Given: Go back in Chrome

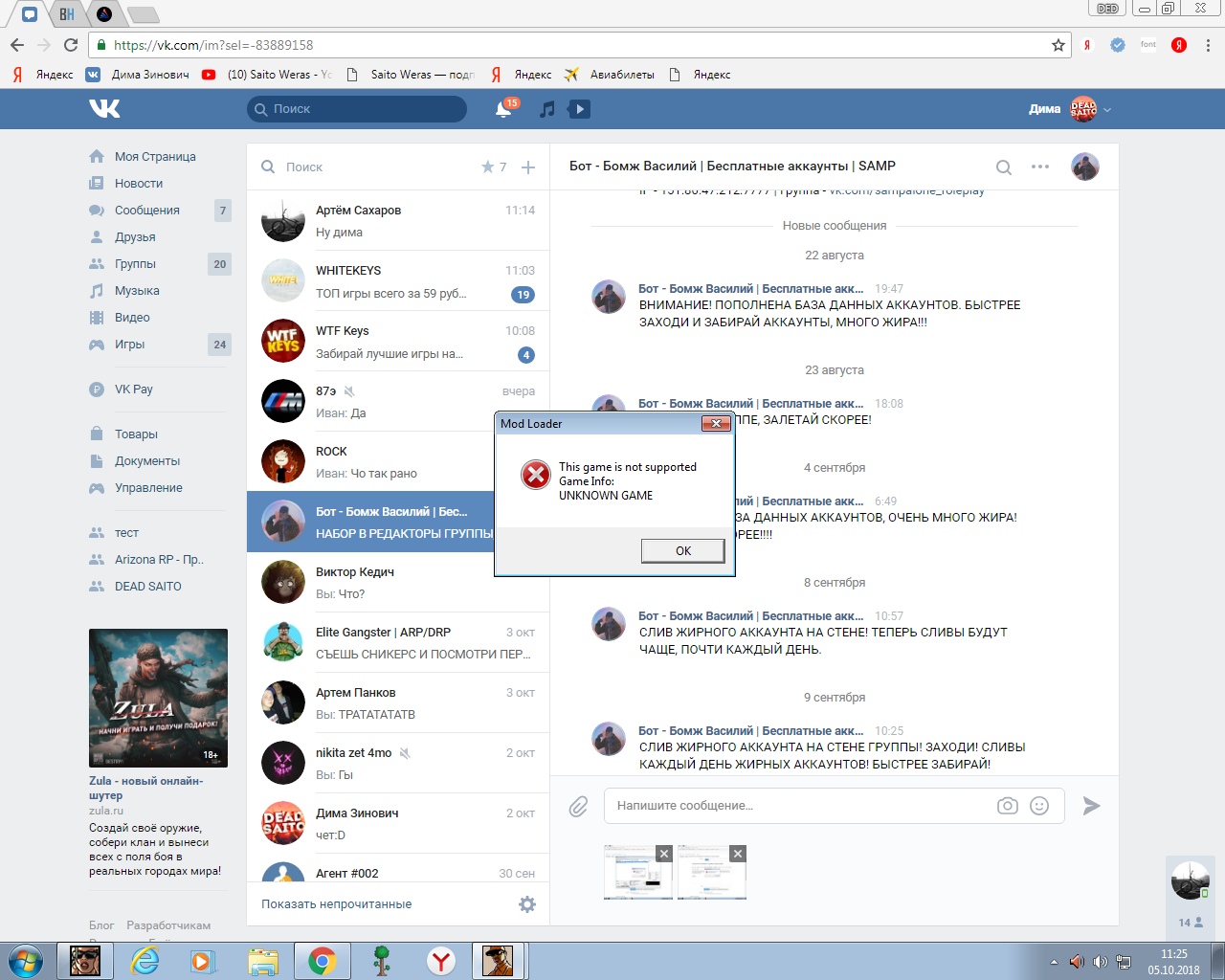Looking at the screenshot, I should 17,45.
